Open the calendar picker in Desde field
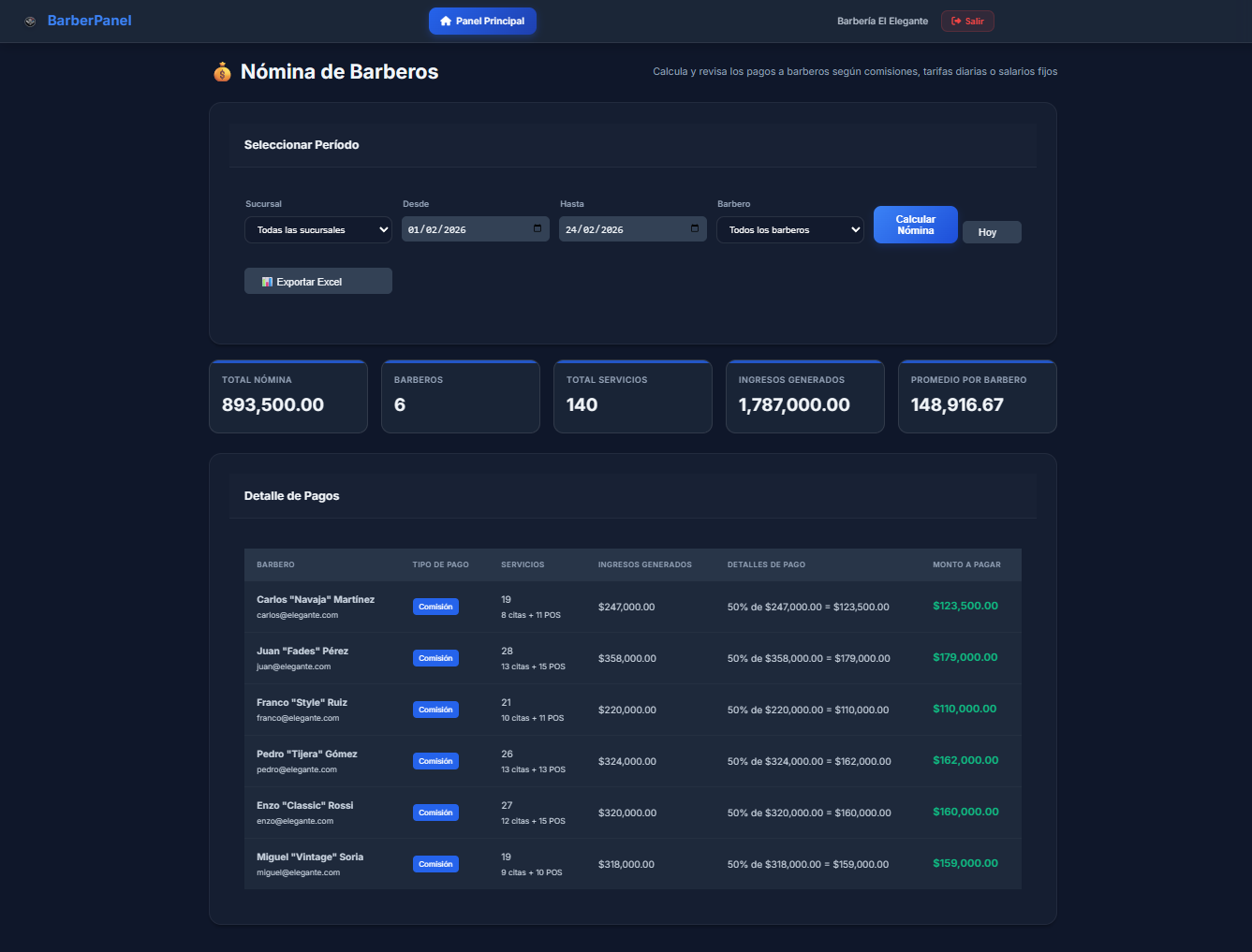The height and width of the screenshot is (952, 1252). 538,228
